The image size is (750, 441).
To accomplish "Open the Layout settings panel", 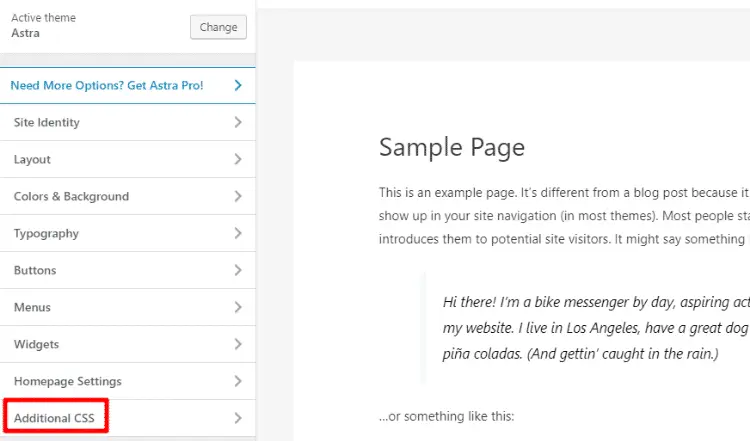I will tap(33, 159).
